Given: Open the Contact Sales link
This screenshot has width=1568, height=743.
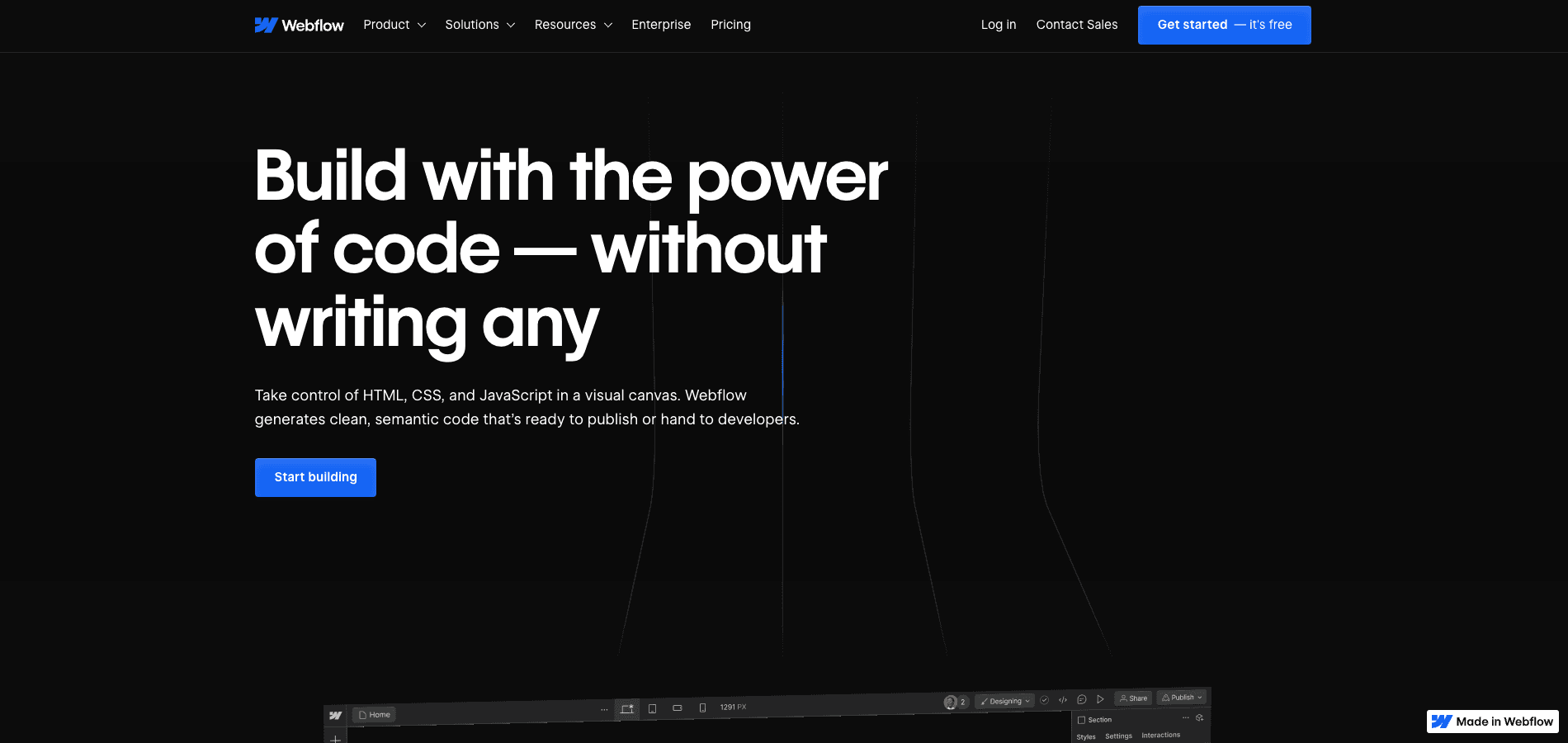Looking at the screenshot, I should 1076,25.
